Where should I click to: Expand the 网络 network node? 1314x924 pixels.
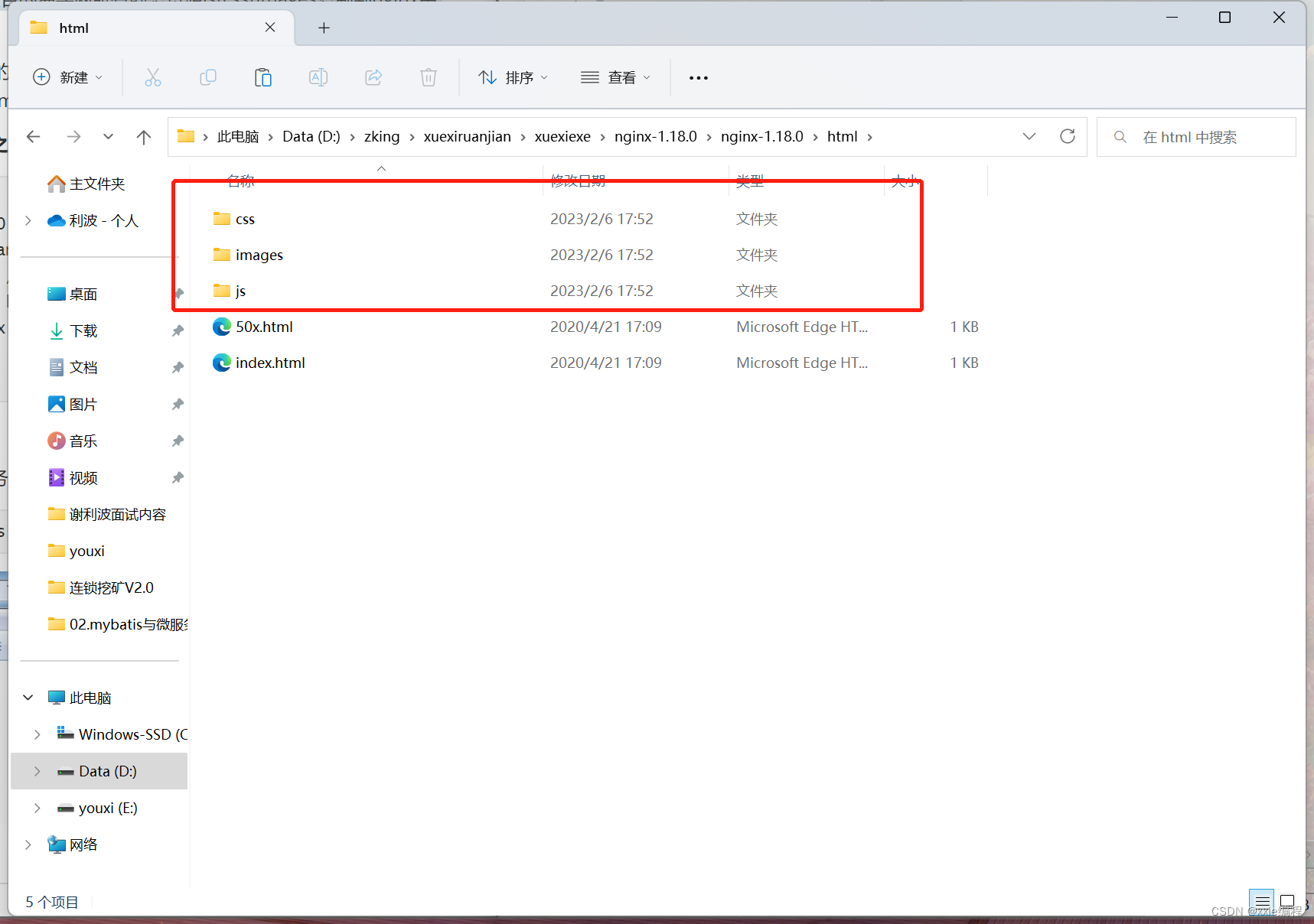(x=28, y=844)
